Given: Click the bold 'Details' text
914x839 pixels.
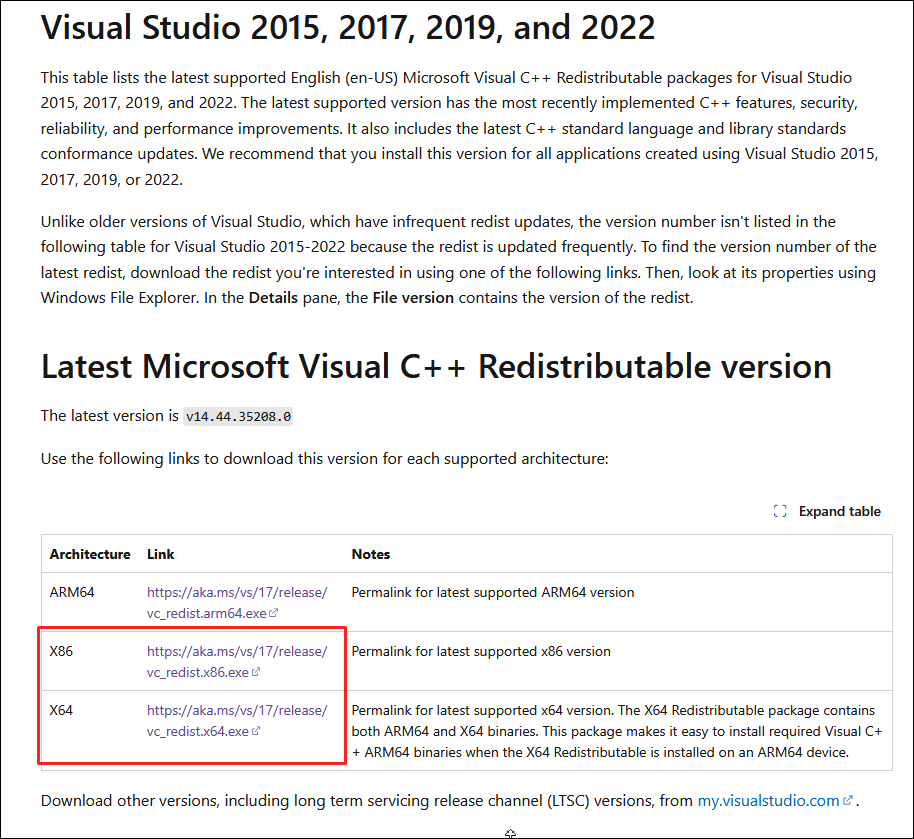Looking at the screenshot, I should tap(273, 298).
